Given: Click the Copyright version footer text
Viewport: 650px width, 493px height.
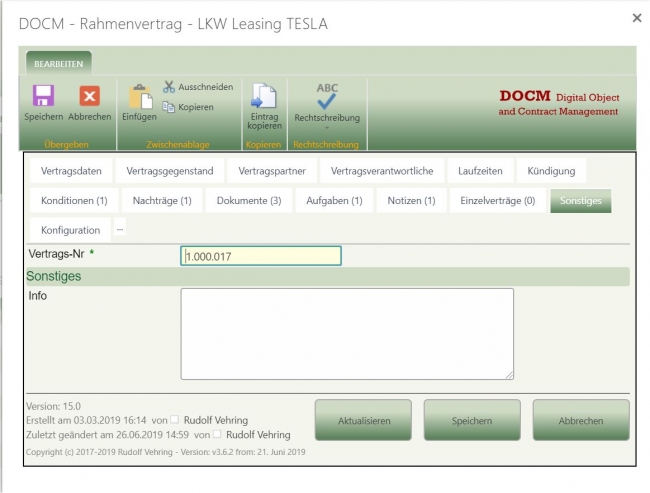Looking at the screenshot, I should pos(165,452).
